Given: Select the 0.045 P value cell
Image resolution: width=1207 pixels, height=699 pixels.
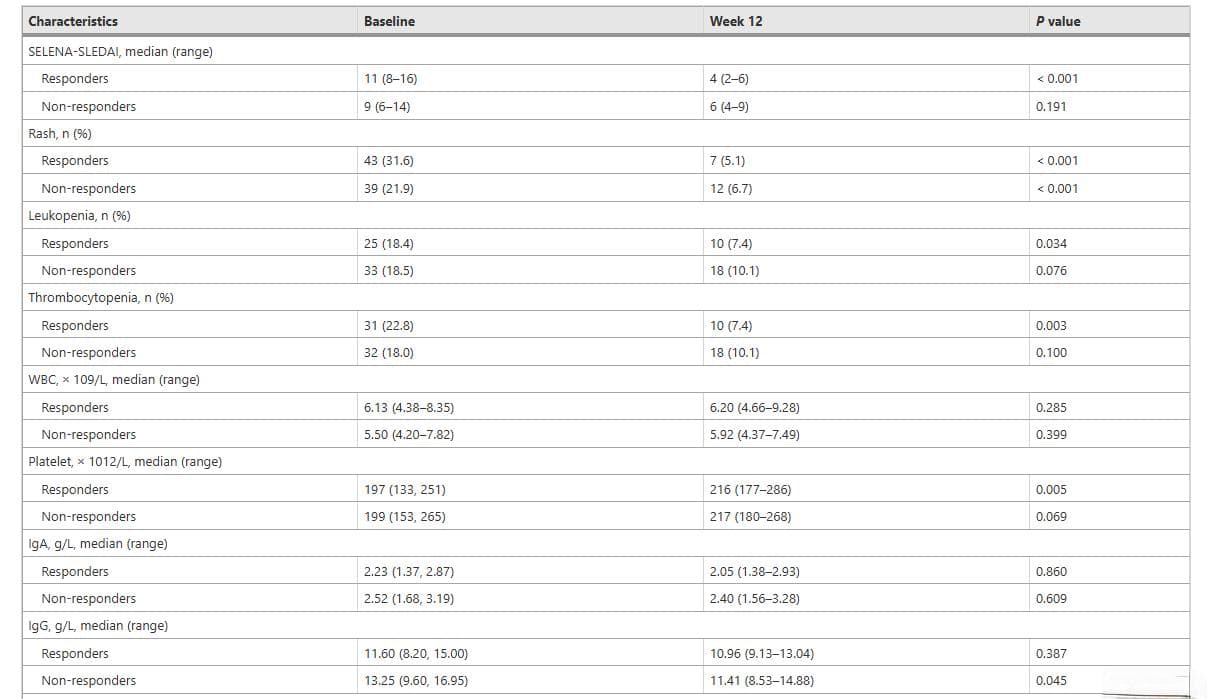Looking at the screenshot, I should [1051, 681].
